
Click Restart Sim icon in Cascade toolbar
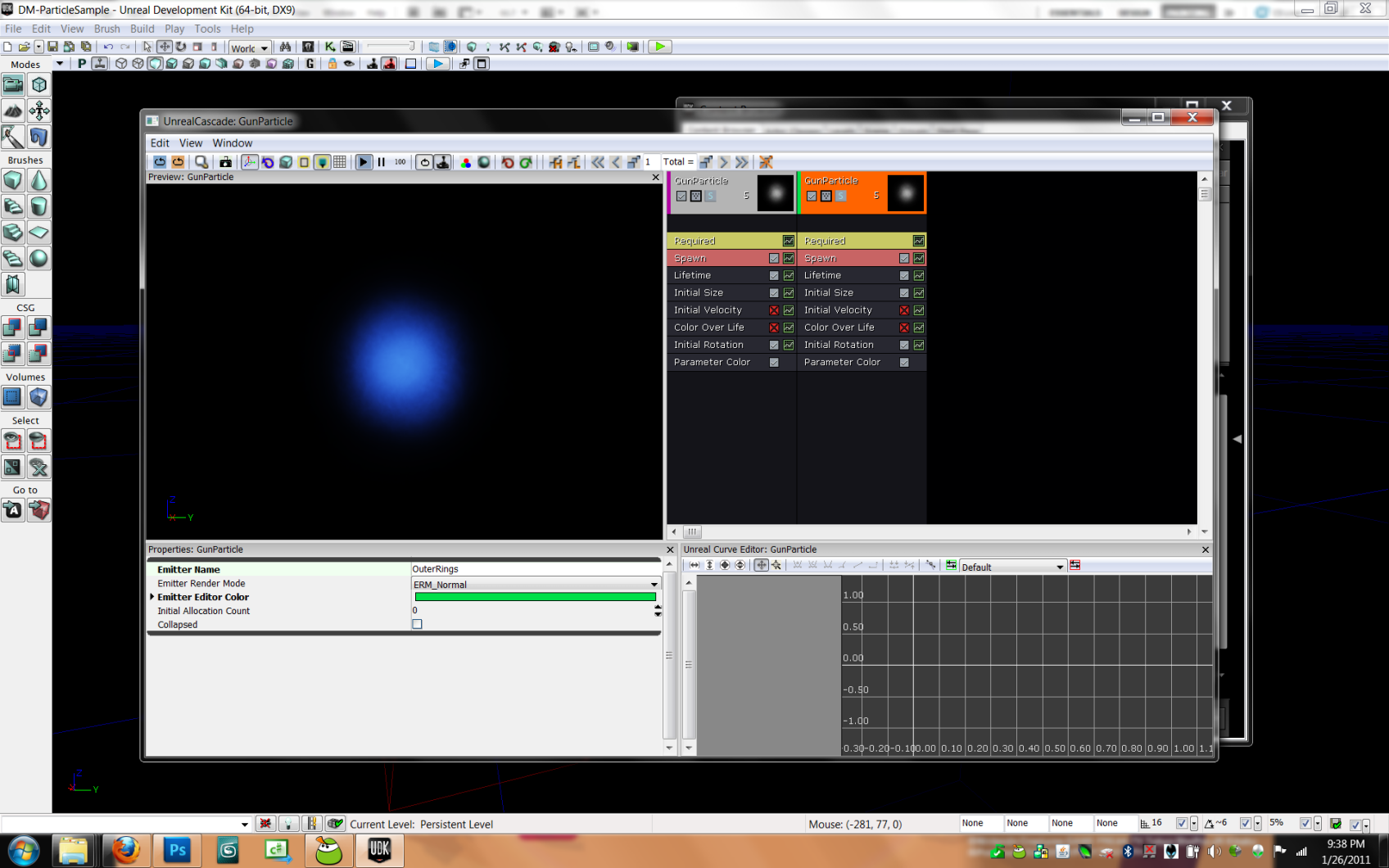(x=160, y=162)
